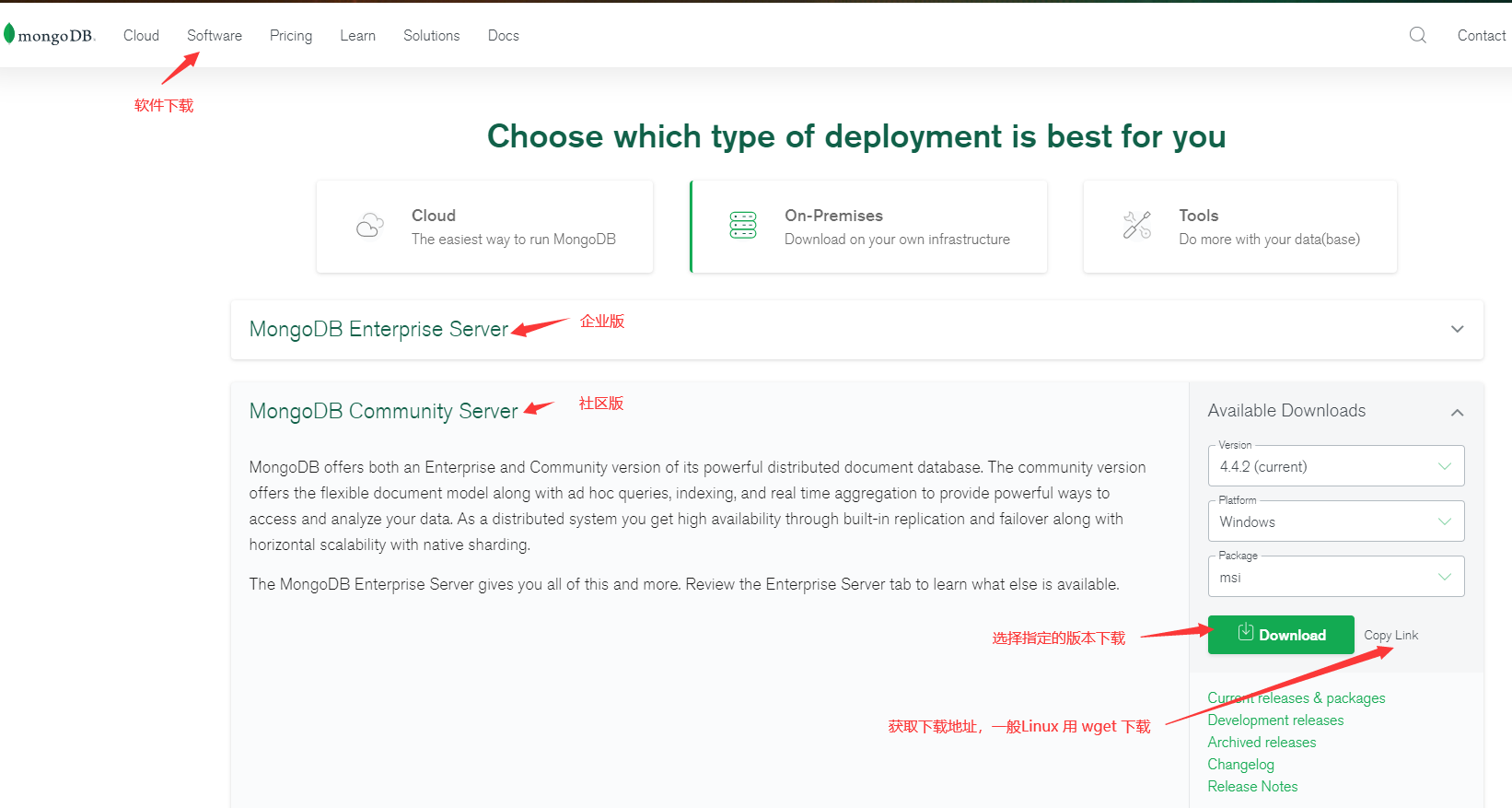
Task: Go to the Docs navigation item
Action: 503,35
